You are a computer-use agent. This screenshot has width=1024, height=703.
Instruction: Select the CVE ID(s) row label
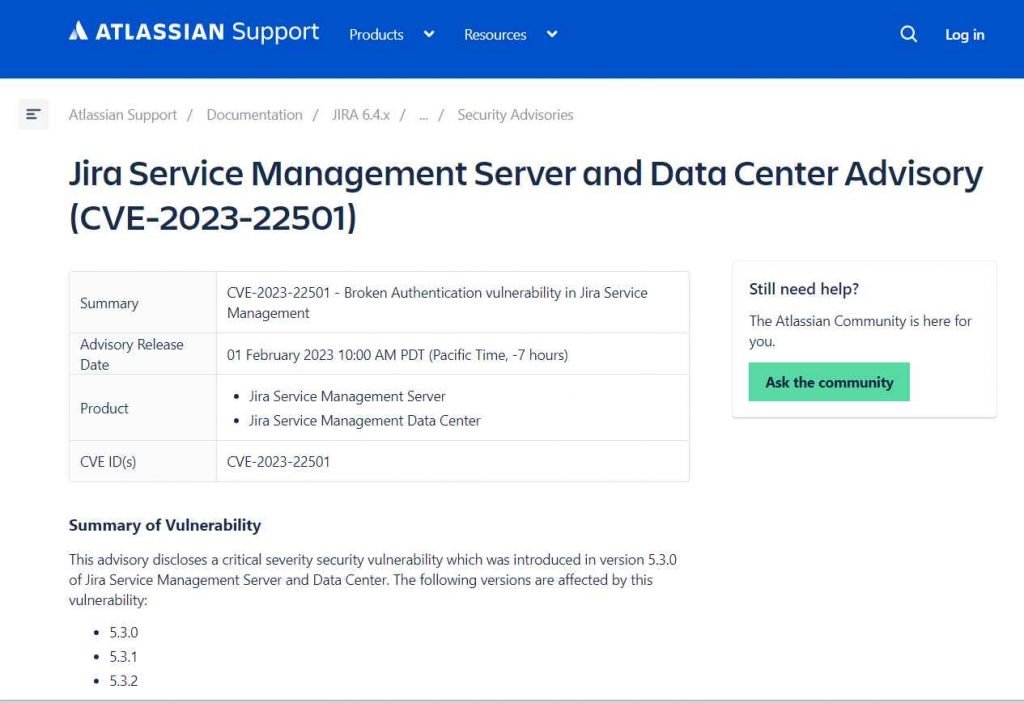(108, 462)
